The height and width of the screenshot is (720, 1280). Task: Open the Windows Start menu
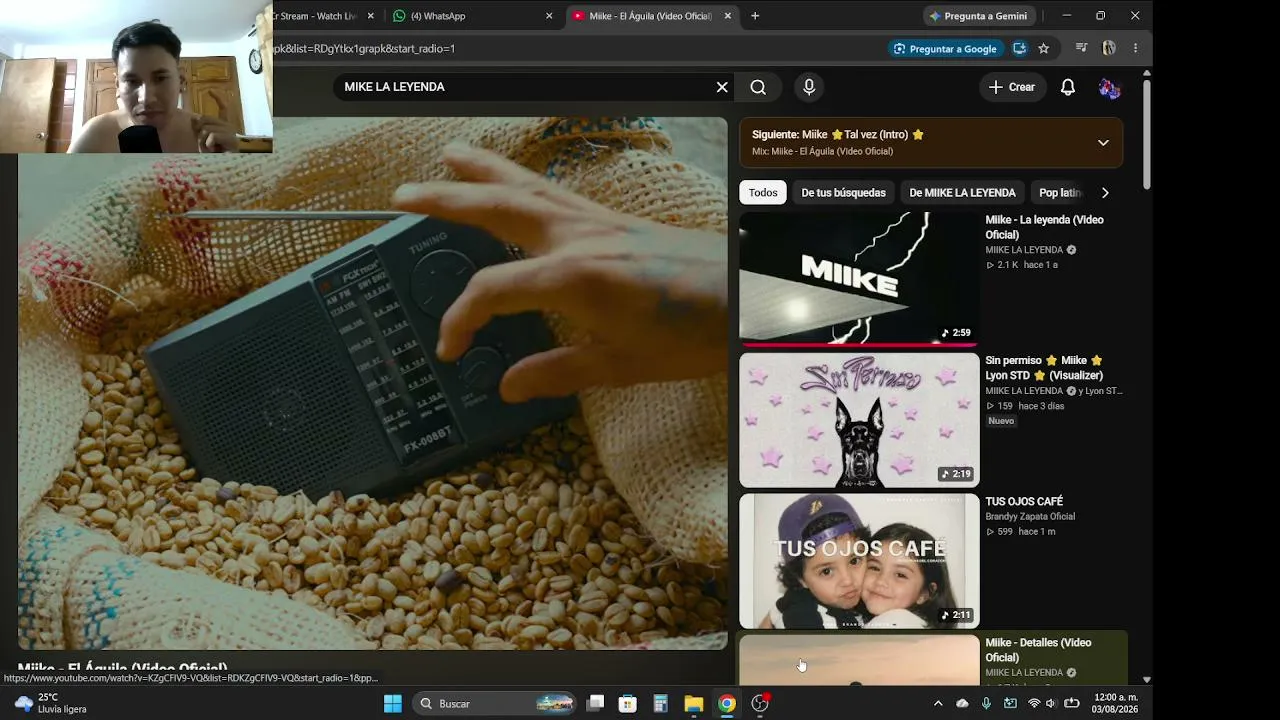tap(393, 703)
